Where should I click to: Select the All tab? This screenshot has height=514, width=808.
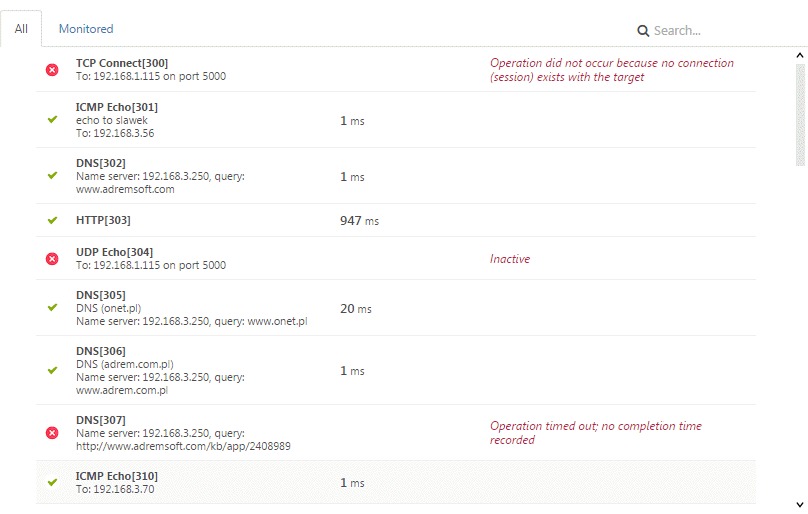coord(21,29)
